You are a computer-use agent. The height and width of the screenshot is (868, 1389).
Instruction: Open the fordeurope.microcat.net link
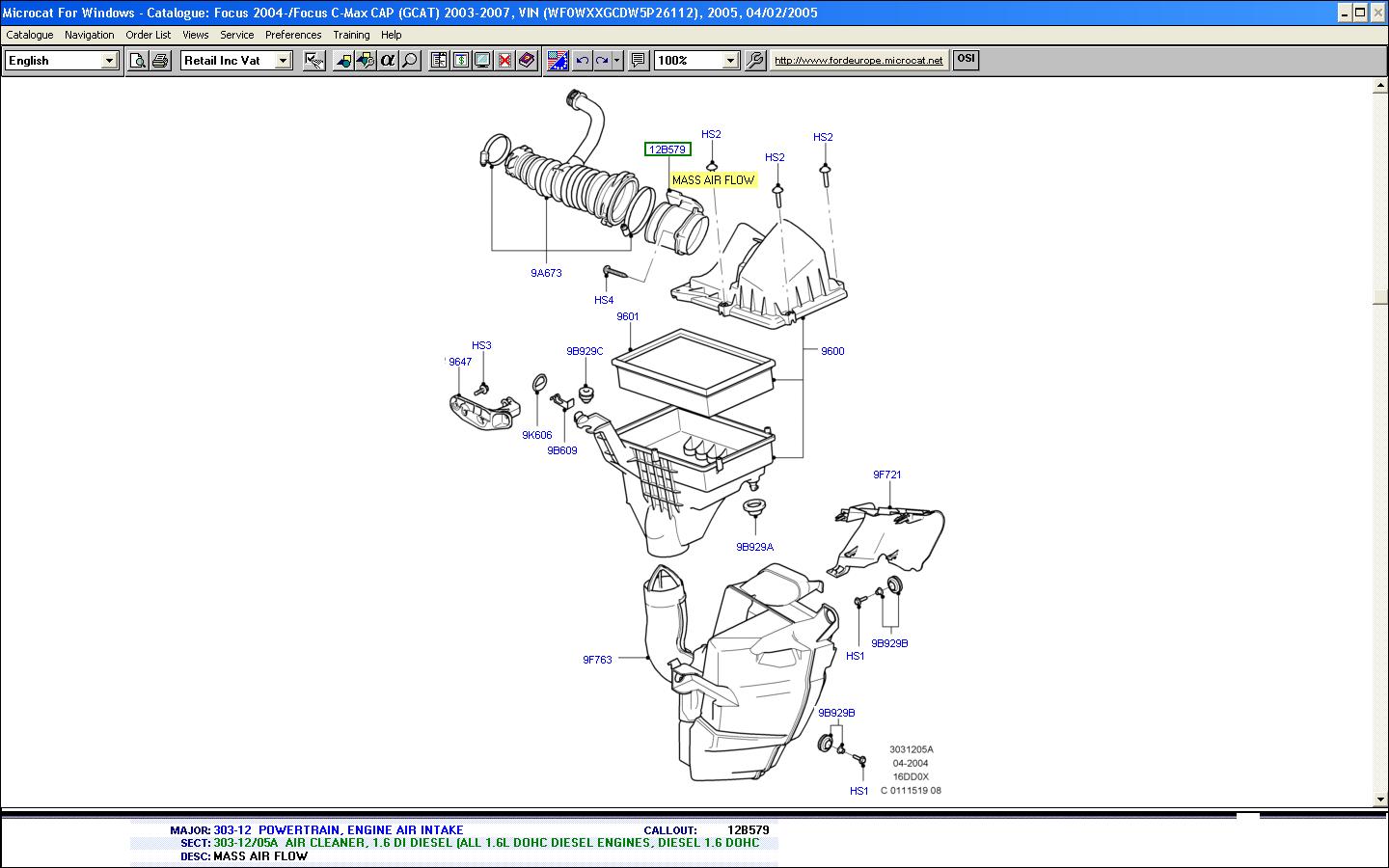tap(858, 61)
